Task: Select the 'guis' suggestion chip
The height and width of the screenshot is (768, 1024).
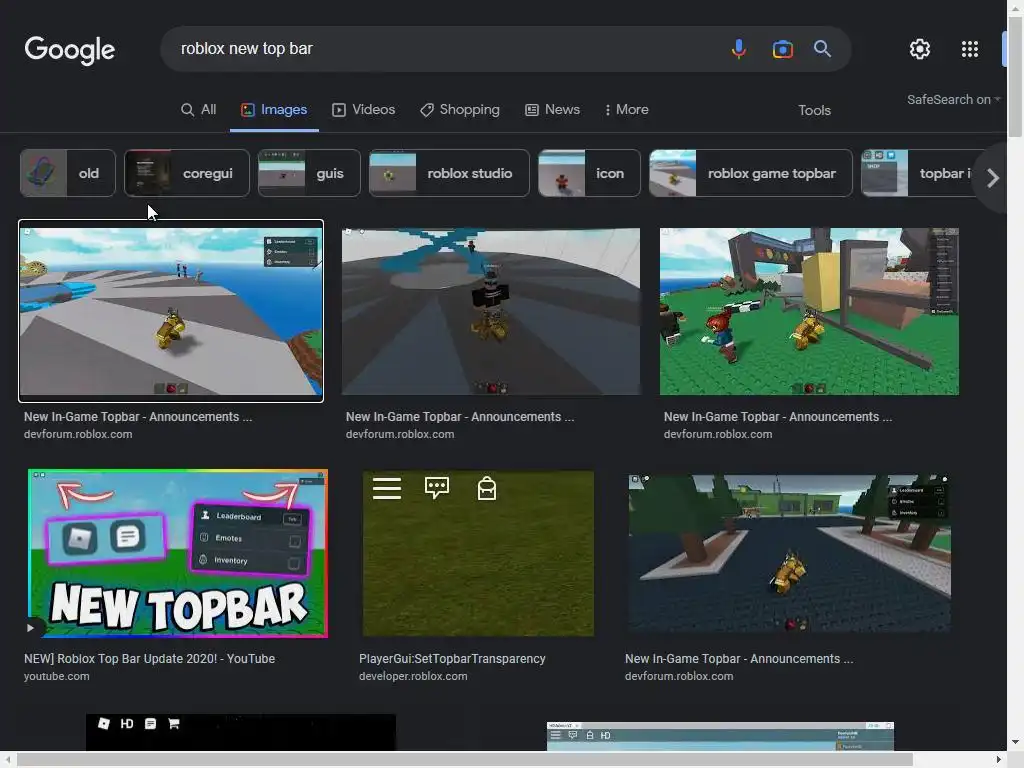Action: pos(309,173)
